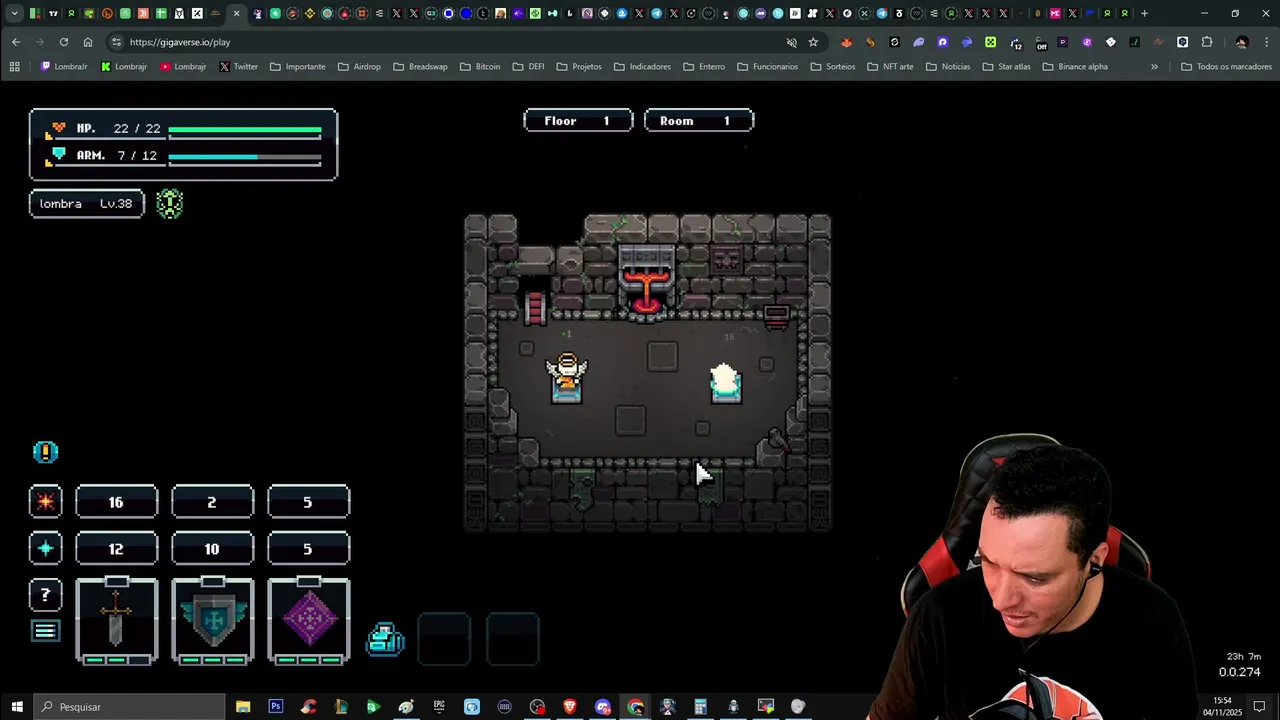This screenshot has height=720, width=1280.
Task: Open the game hamburger menu
Action: click(45, 631)
